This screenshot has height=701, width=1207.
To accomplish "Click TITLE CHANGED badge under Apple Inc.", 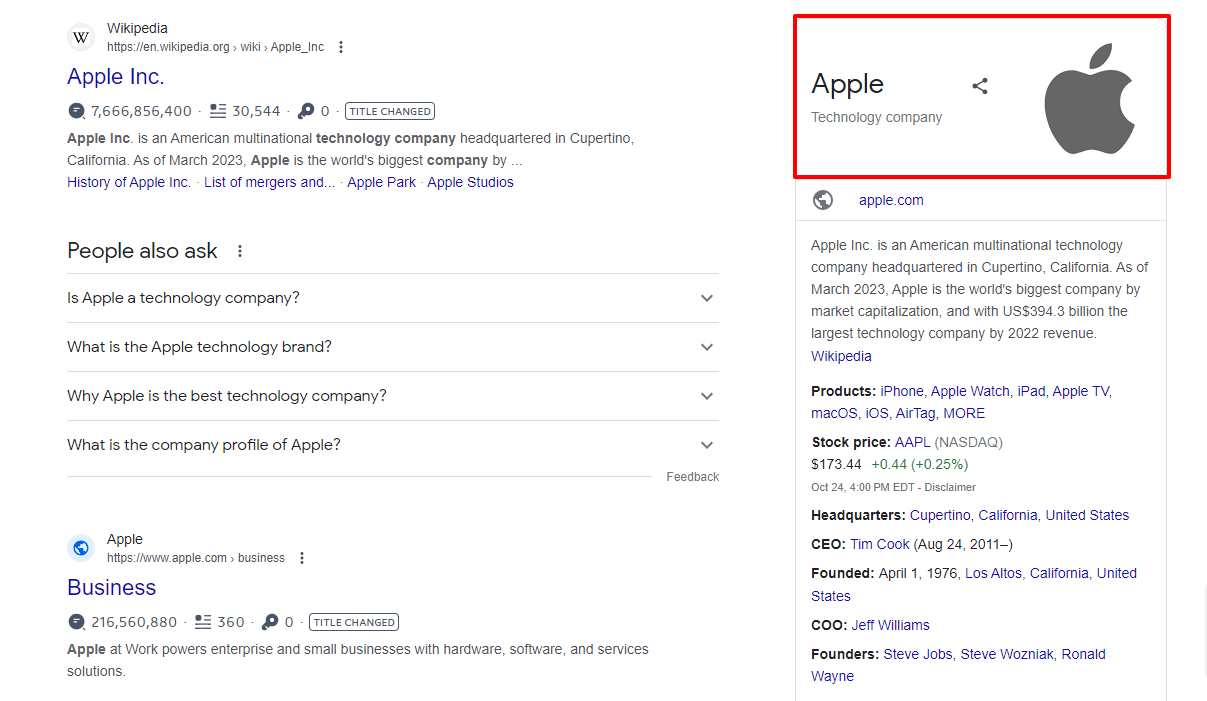I will (390, 111).
